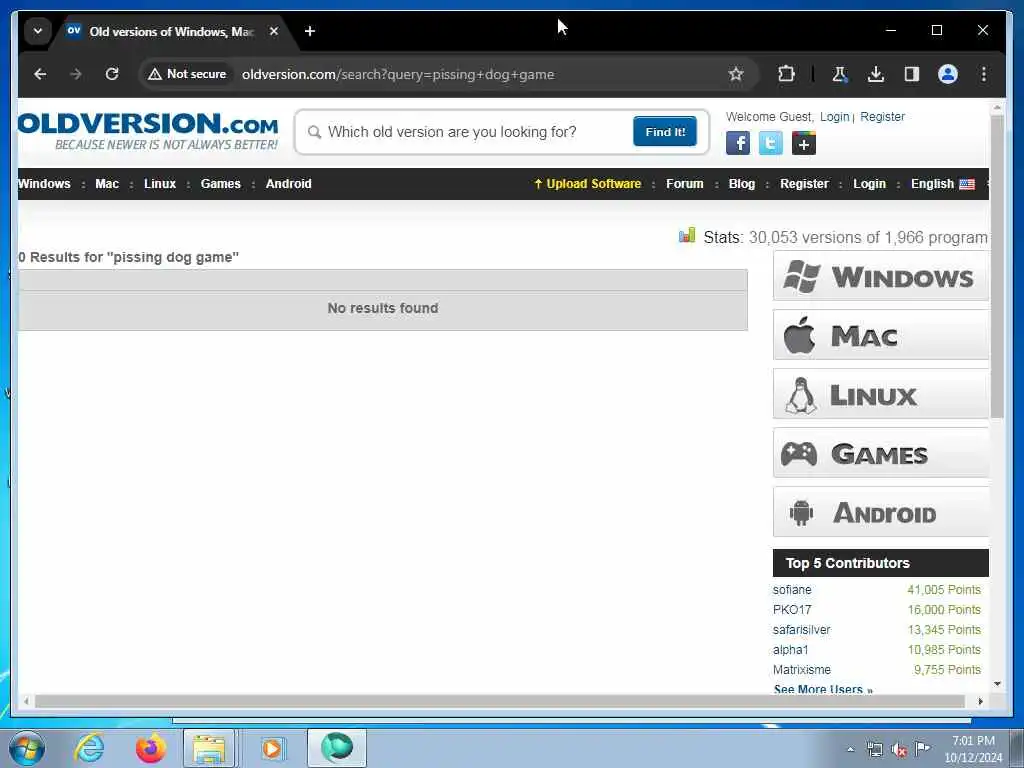The image size is (1024, 768).
Task: Open the Linux nav menu item
Action: 160,184
